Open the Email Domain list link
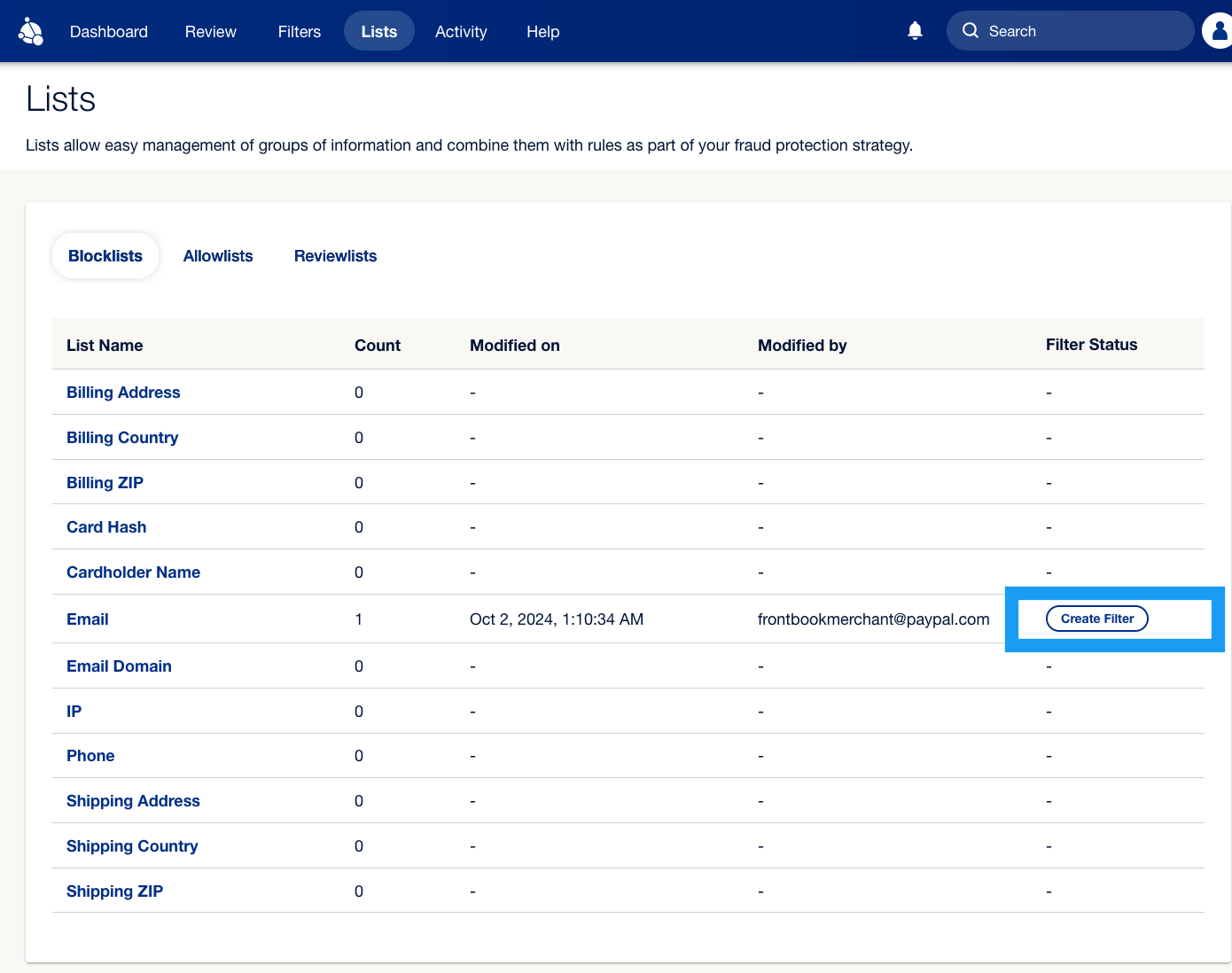This screenshot has width=1232, height=973. click(x=119, y=666)
